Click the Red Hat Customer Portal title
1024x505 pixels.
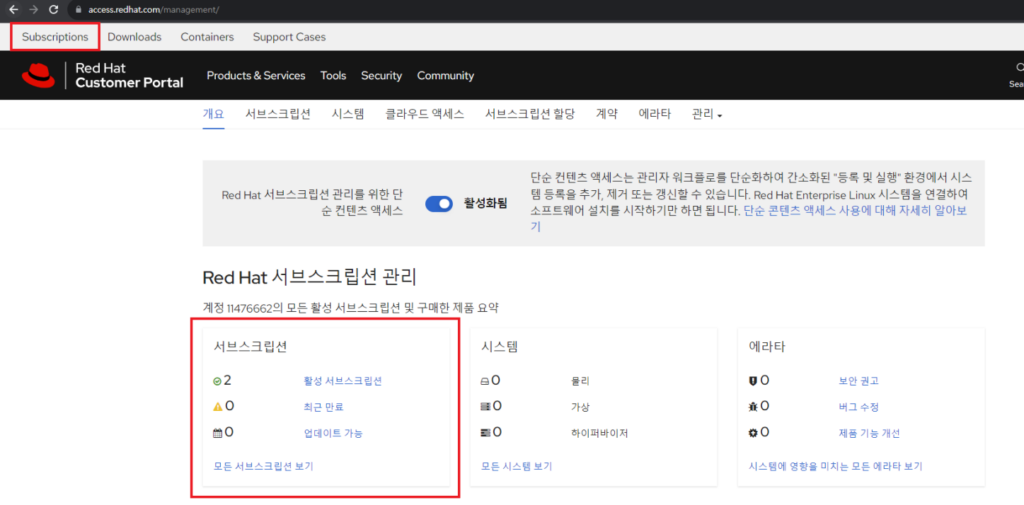coord(129,75)
